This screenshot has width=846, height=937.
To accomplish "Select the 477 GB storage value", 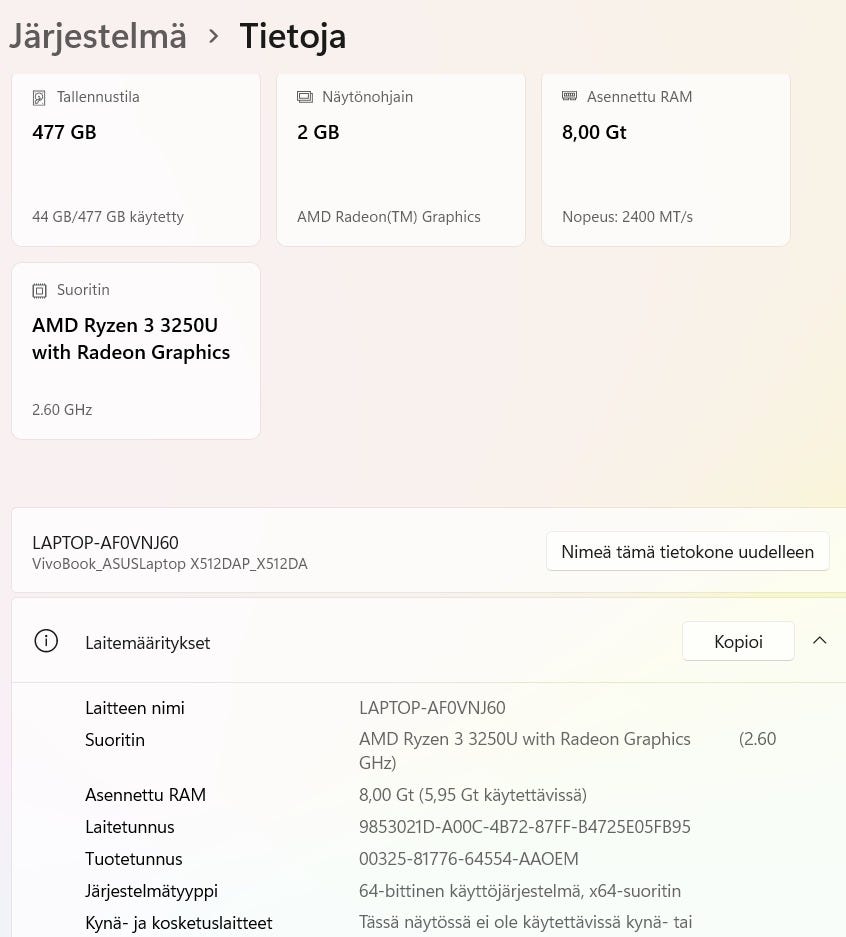I will click(64, 132).
